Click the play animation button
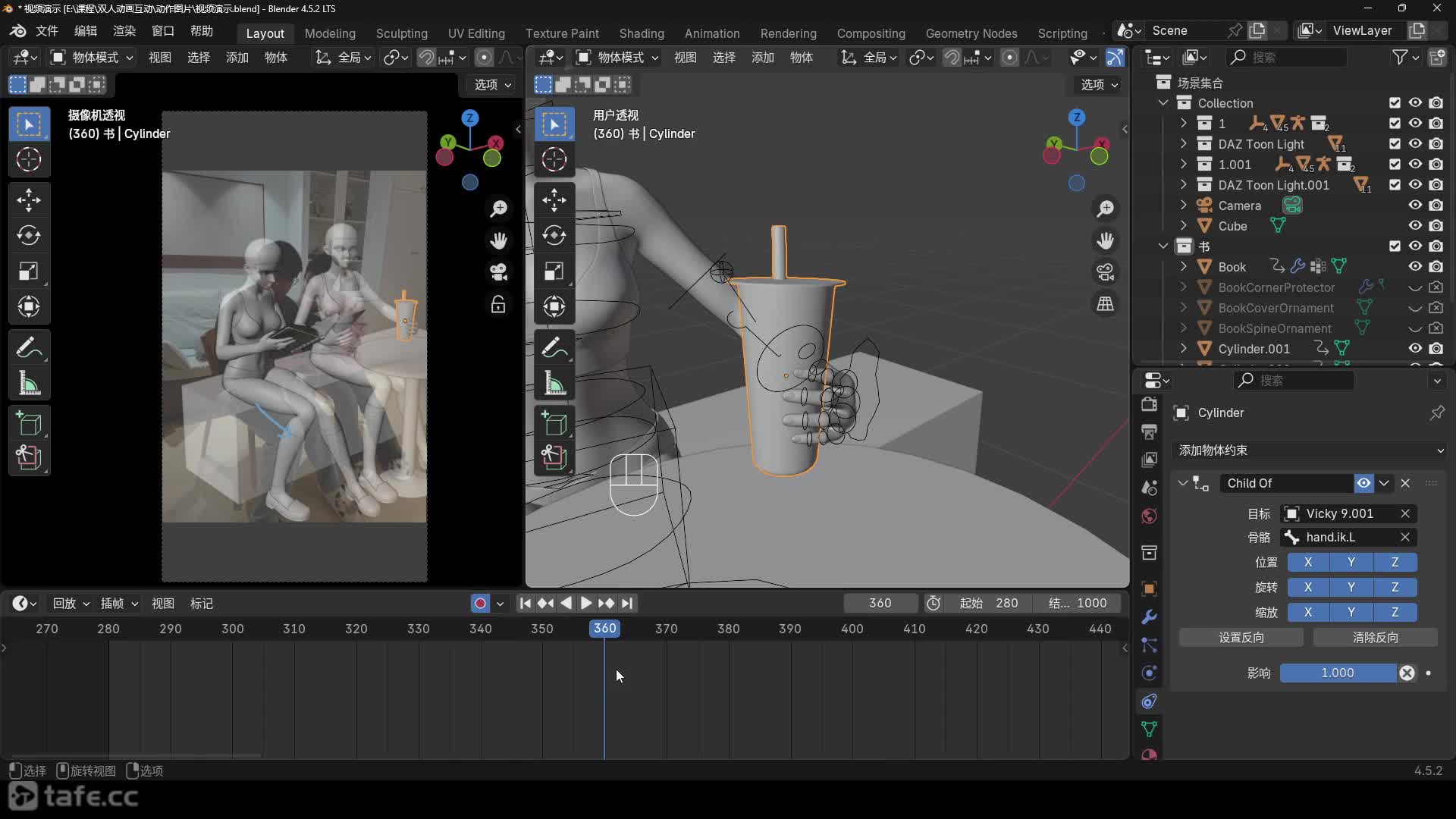Image resolution: width=1456 pixels, height=819 pixels. click(x=586, y=604)
